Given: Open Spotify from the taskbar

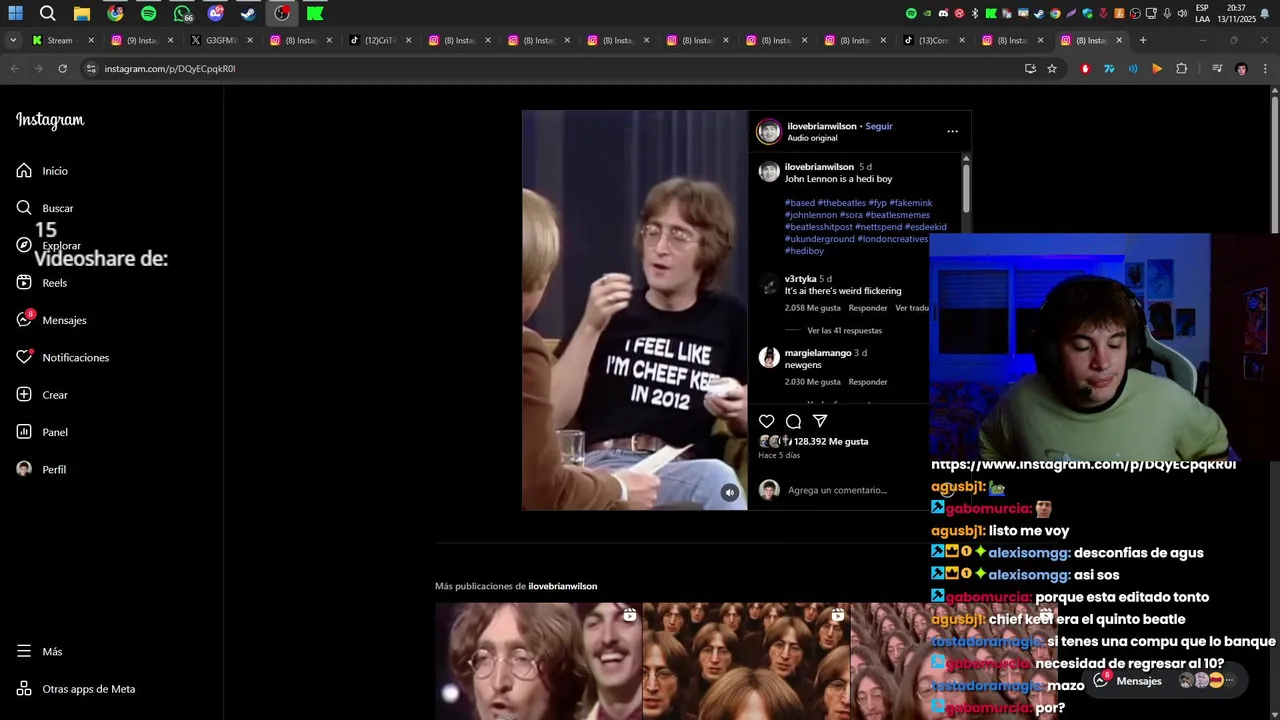Looking at the screenshot, I should [x=148, y=13].
